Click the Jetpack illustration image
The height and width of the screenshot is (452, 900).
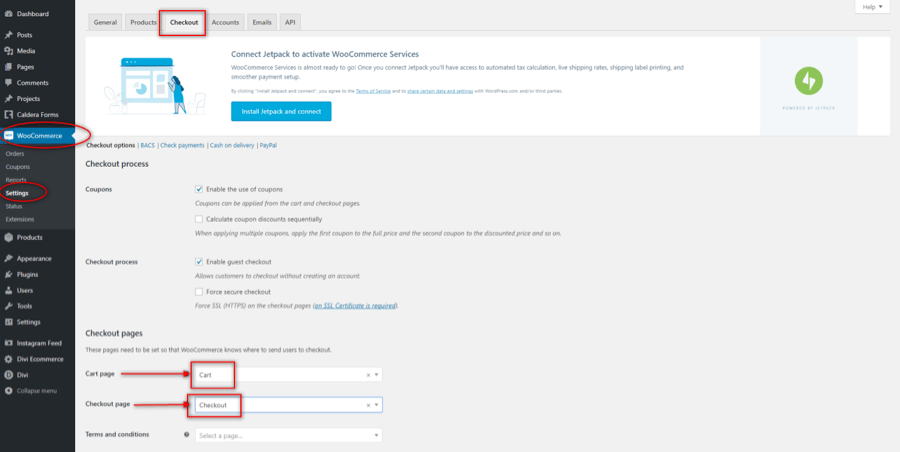click(x=154, y=86)
